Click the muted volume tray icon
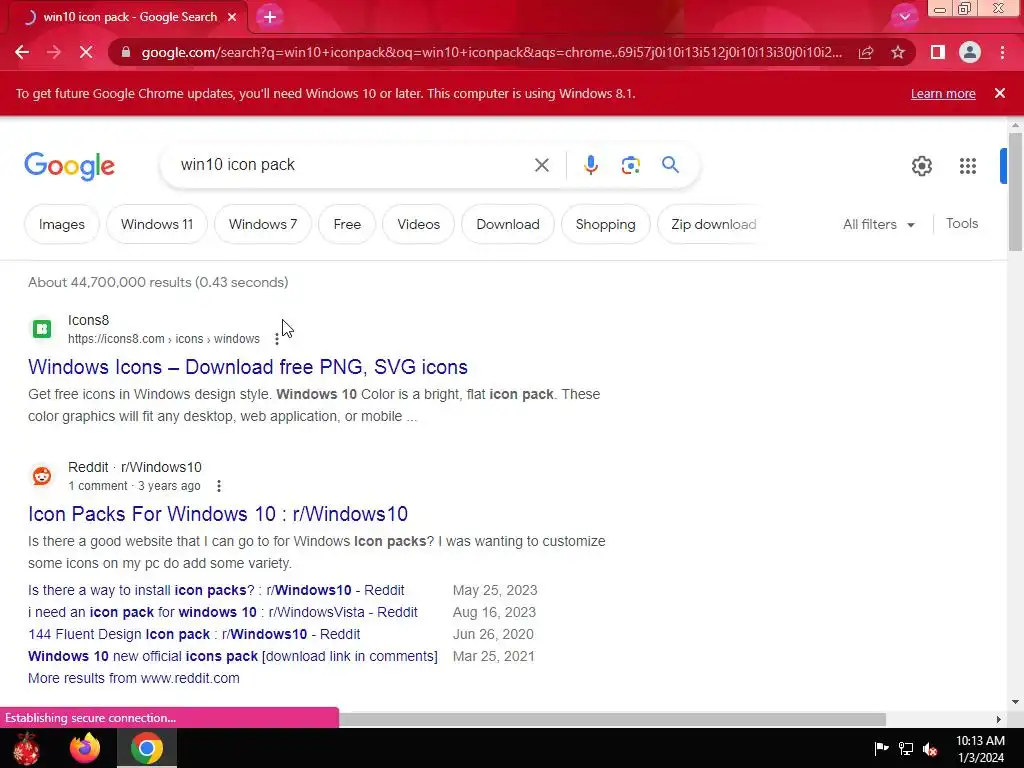The width and height of the screenshot is (1024, 768). click(931, 748)
